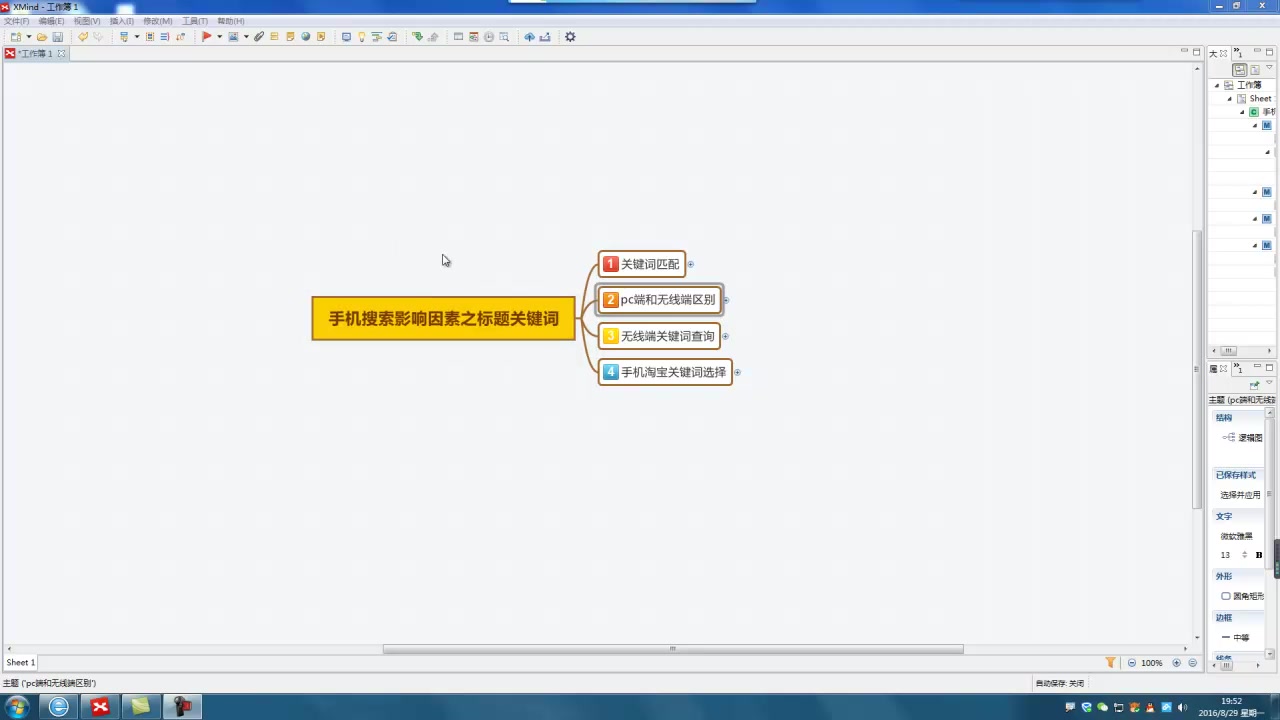Click the zoom out minus button
The image size is (1280, 720).
(x=1132, y=663)
